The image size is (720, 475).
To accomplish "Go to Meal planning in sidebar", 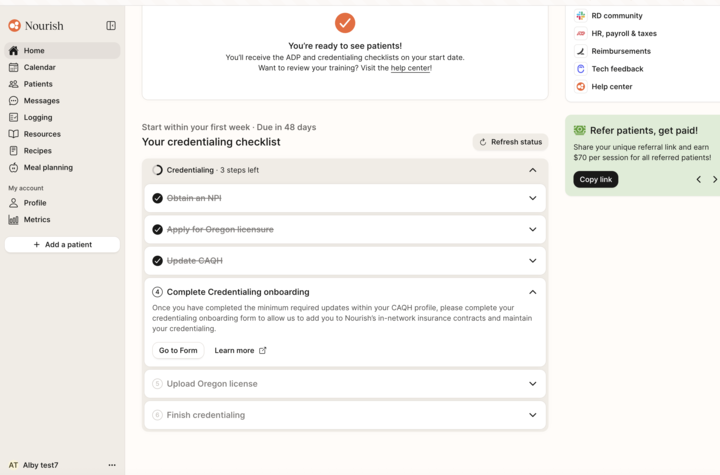I will [48, 167].
